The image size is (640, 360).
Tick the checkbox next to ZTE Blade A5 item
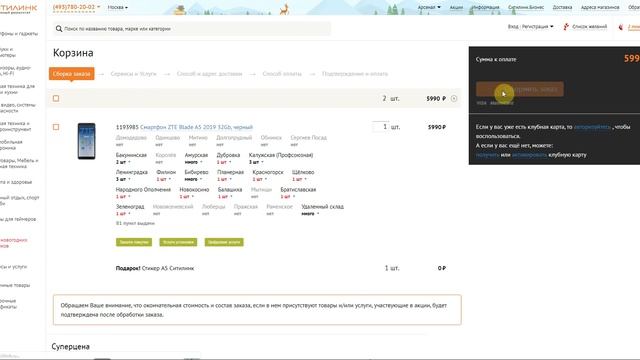pos(56,127)
